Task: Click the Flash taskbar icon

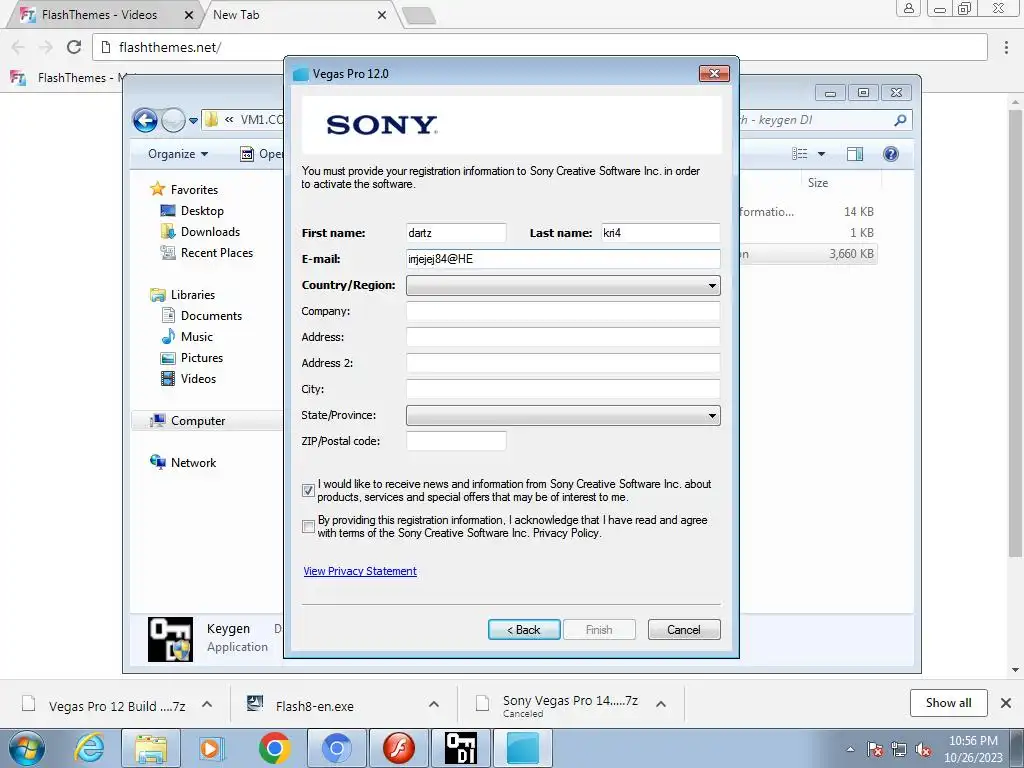Action: click(x=398, y=748)
